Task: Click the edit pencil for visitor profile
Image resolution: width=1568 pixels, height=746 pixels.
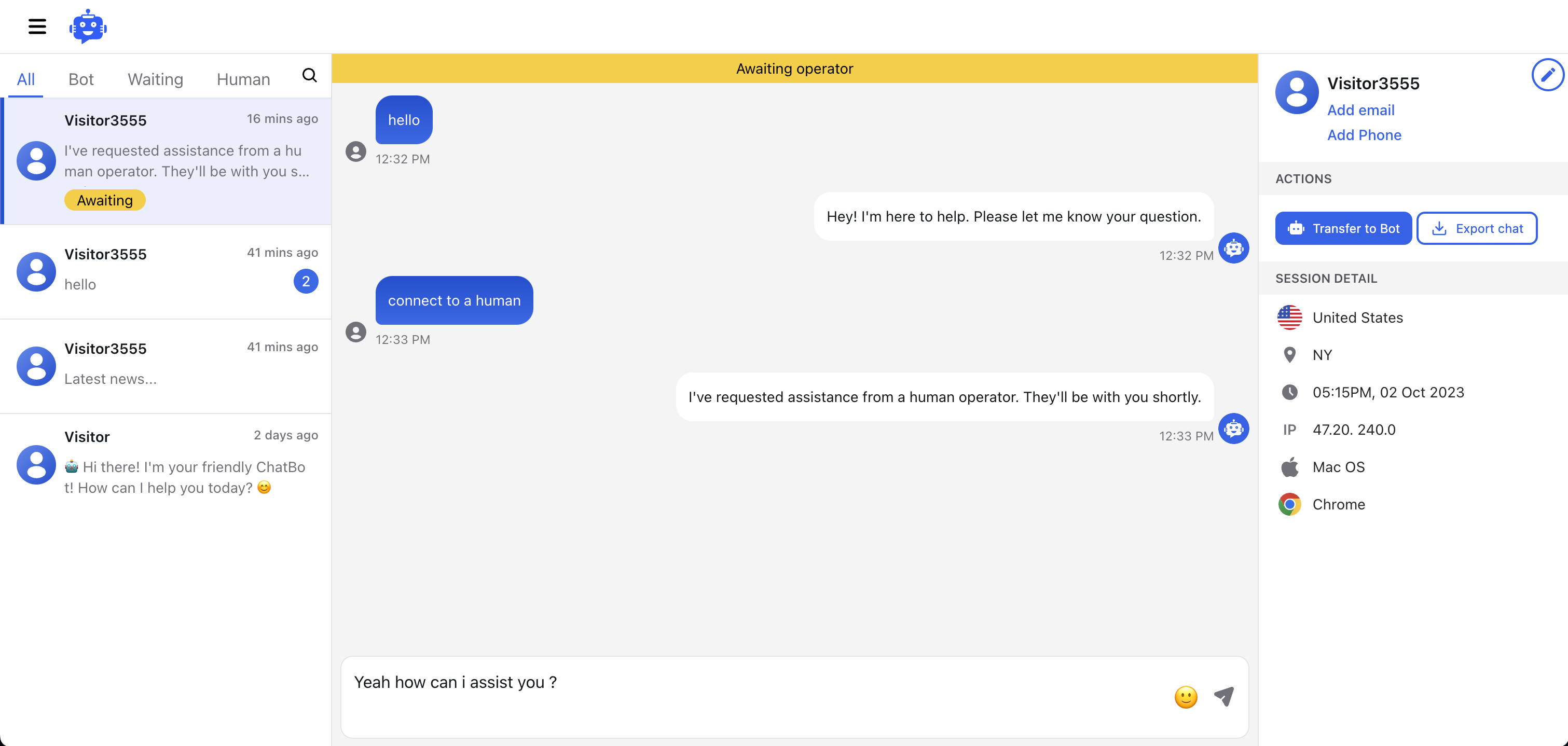Action: 1547,75
